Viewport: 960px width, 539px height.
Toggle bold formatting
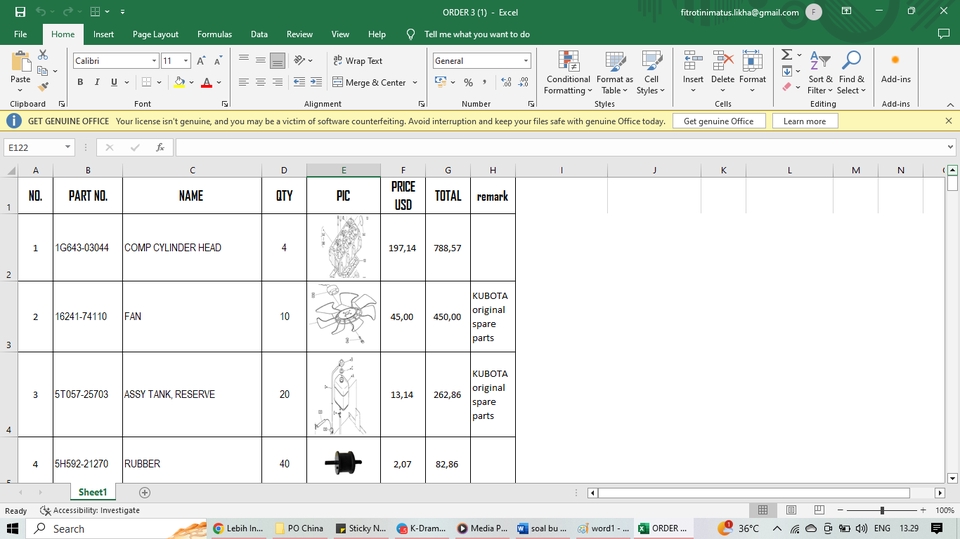(80, 82)
